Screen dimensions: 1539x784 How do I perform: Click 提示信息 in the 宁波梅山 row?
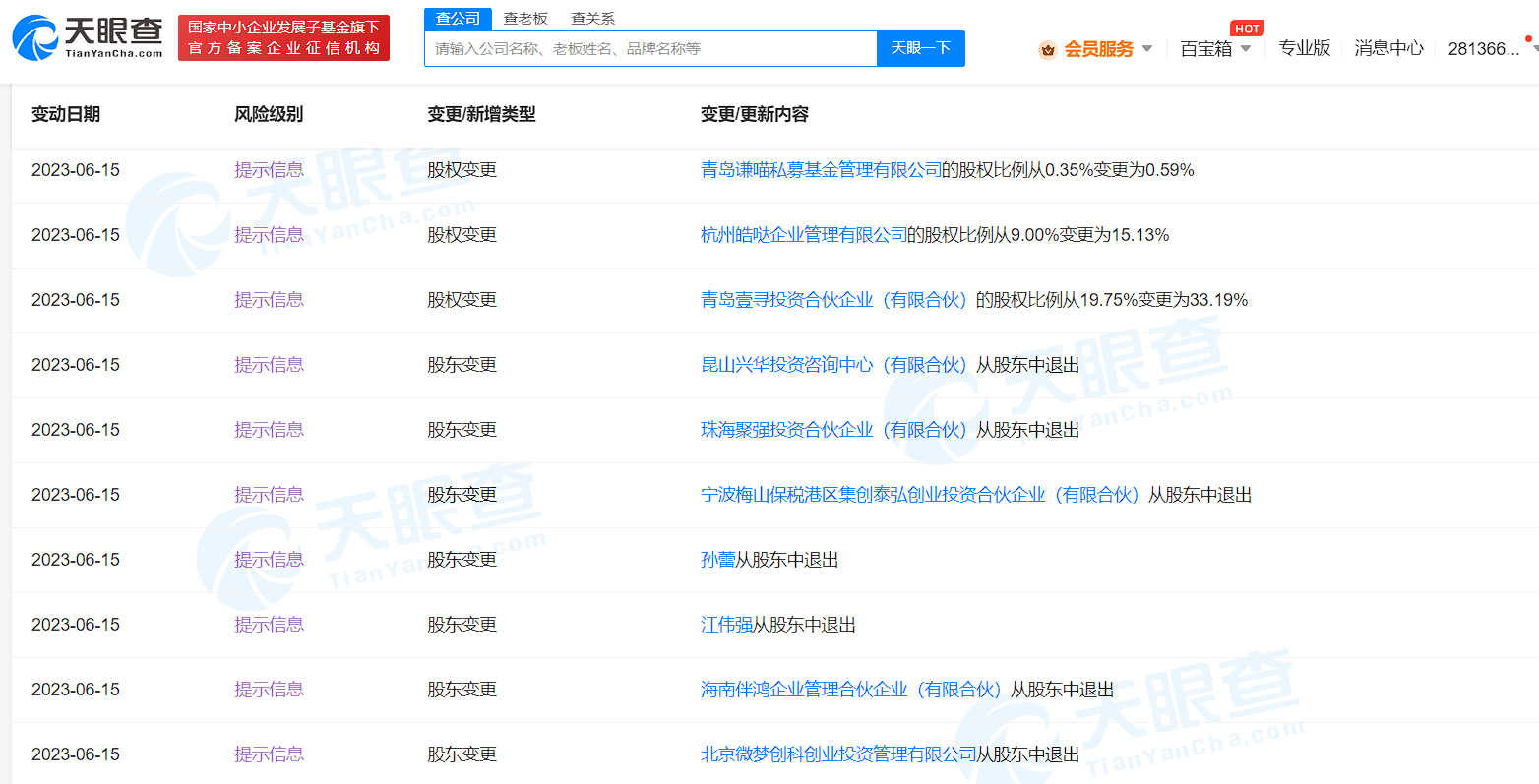pos(269,495)
